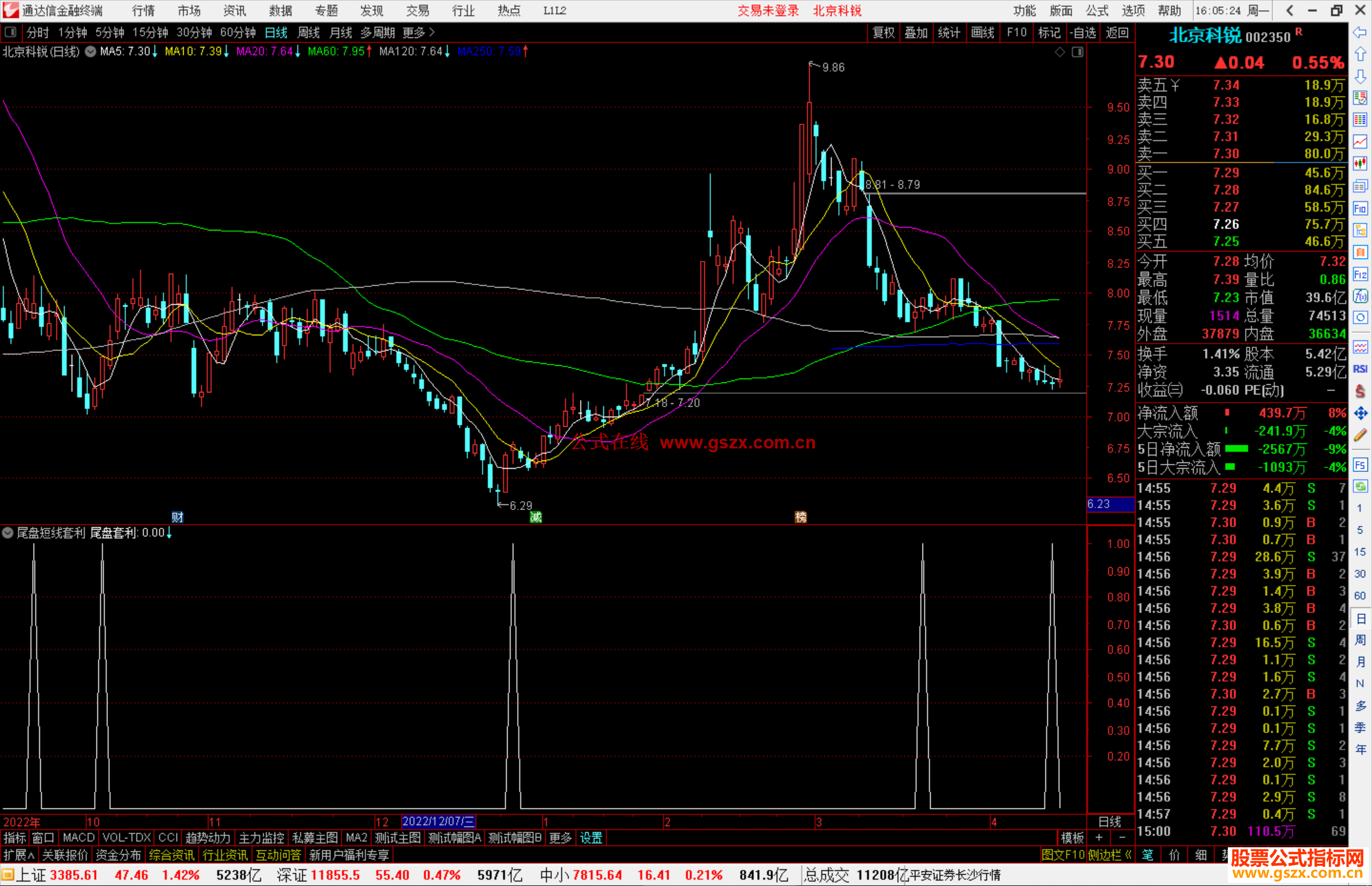1372x886 pixels.
Task: Toggle the round button beside 北京科锐(日线) label
Action: coord(91,51)
